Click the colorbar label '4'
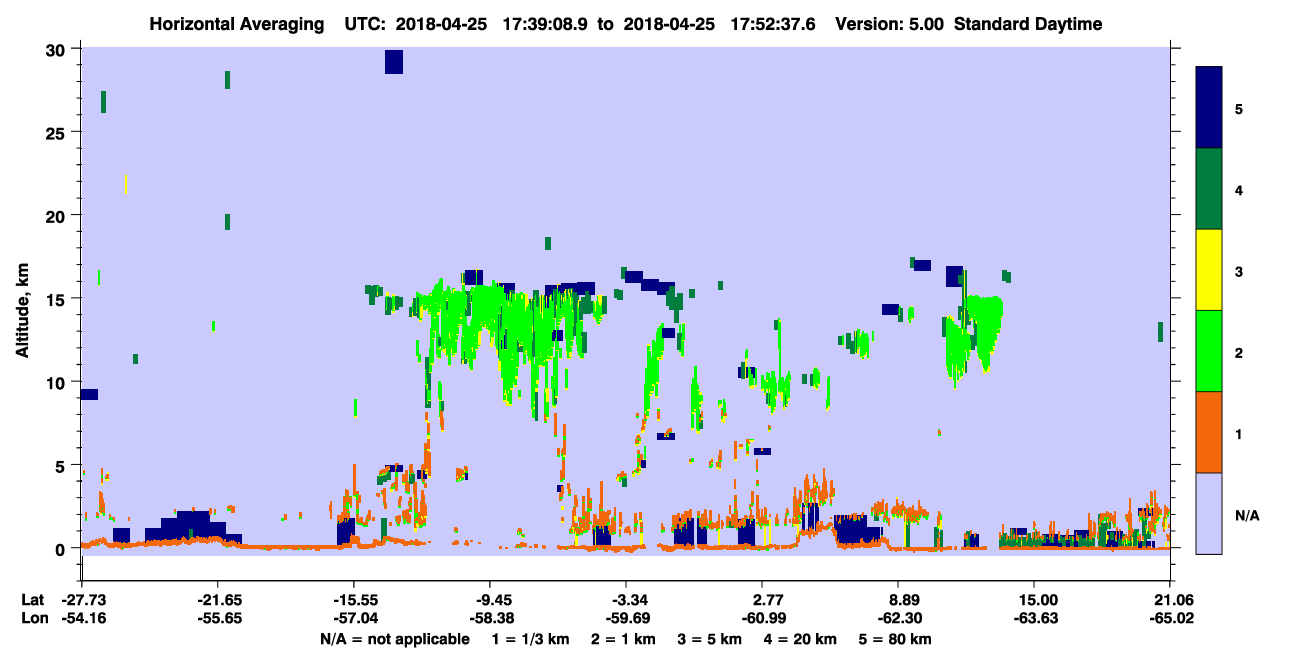The image size is (1300, 667). point(1239,189)
